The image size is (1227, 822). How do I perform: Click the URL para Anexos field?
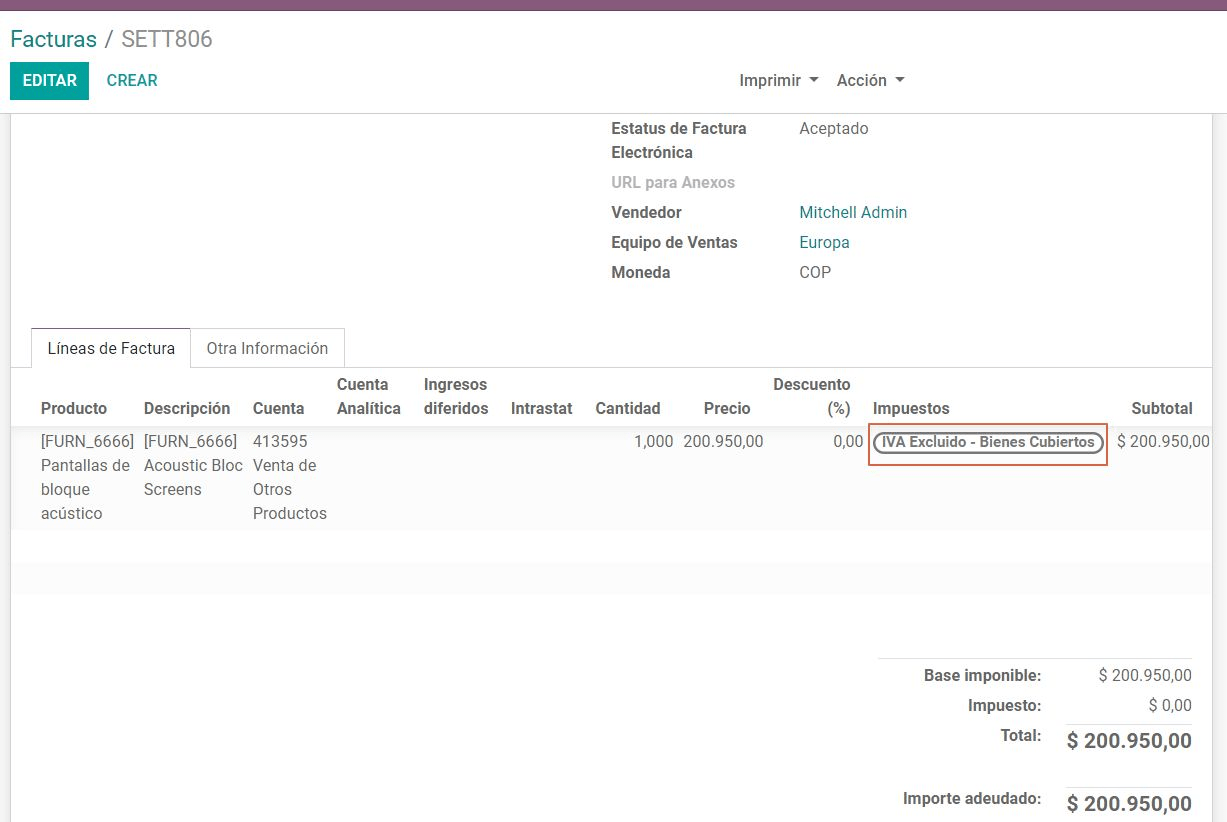coord(673,182)
